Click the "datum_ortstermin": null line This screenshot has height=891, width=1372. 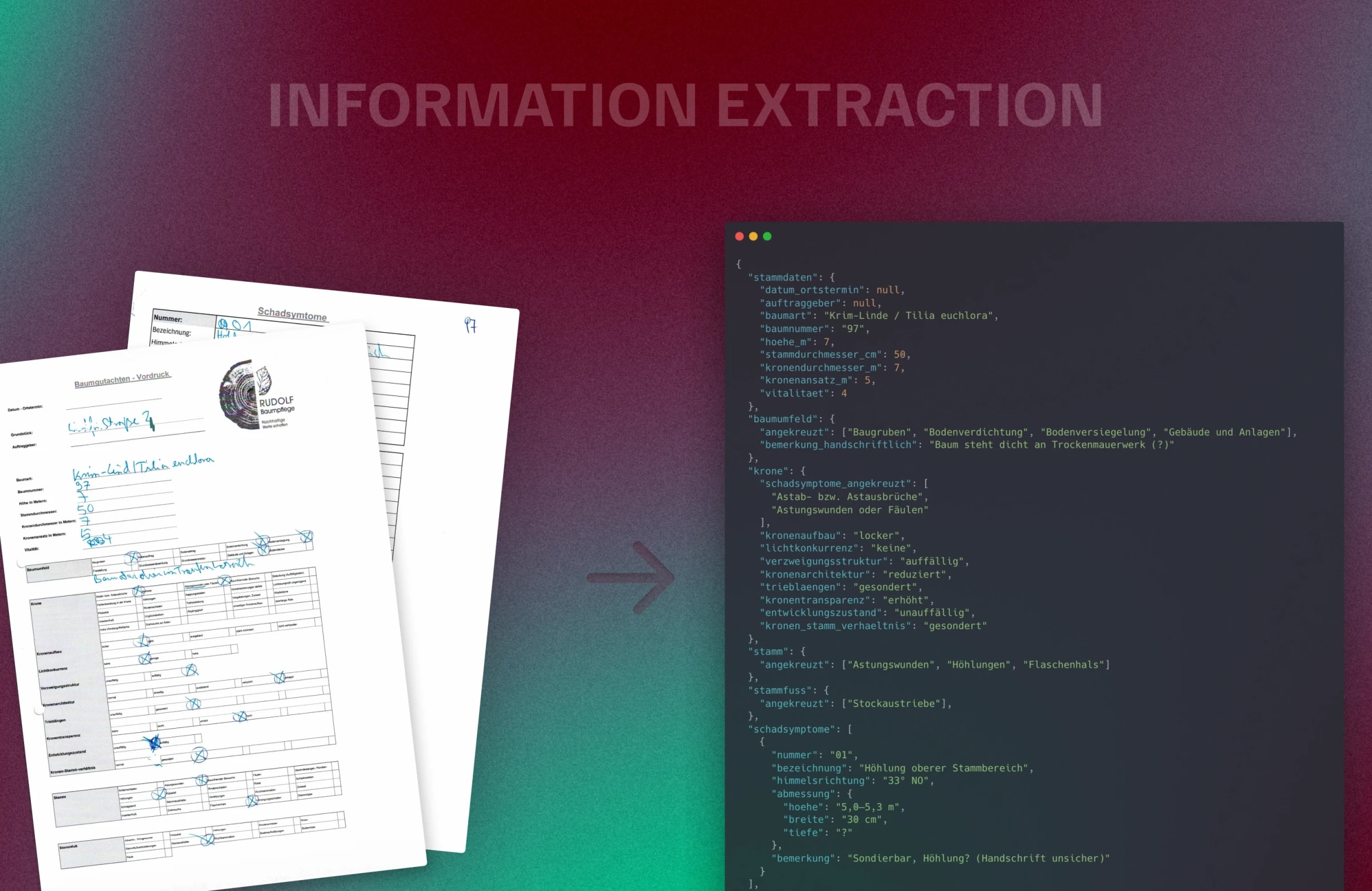point(832,290)
